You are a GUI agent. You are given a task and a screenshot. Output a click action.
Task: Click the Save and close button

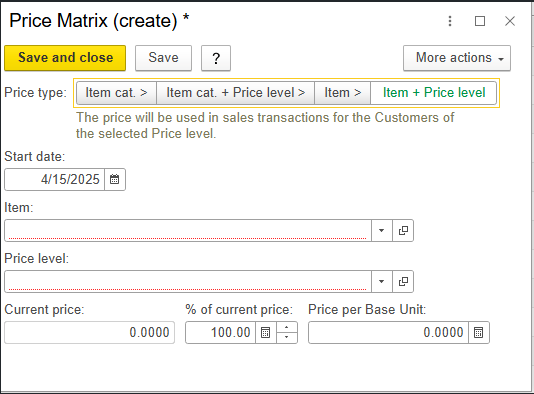(x=65, y=58)
